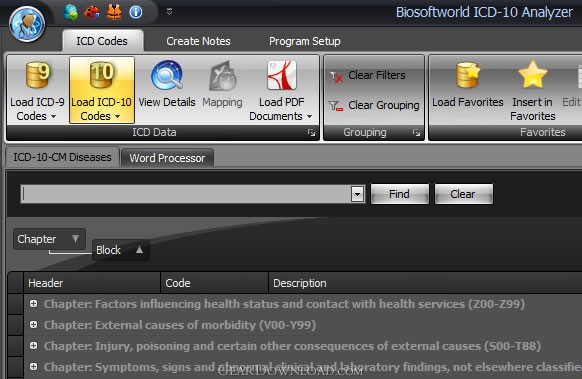Expand Factors influencing health status chapter

coord(33,304)
